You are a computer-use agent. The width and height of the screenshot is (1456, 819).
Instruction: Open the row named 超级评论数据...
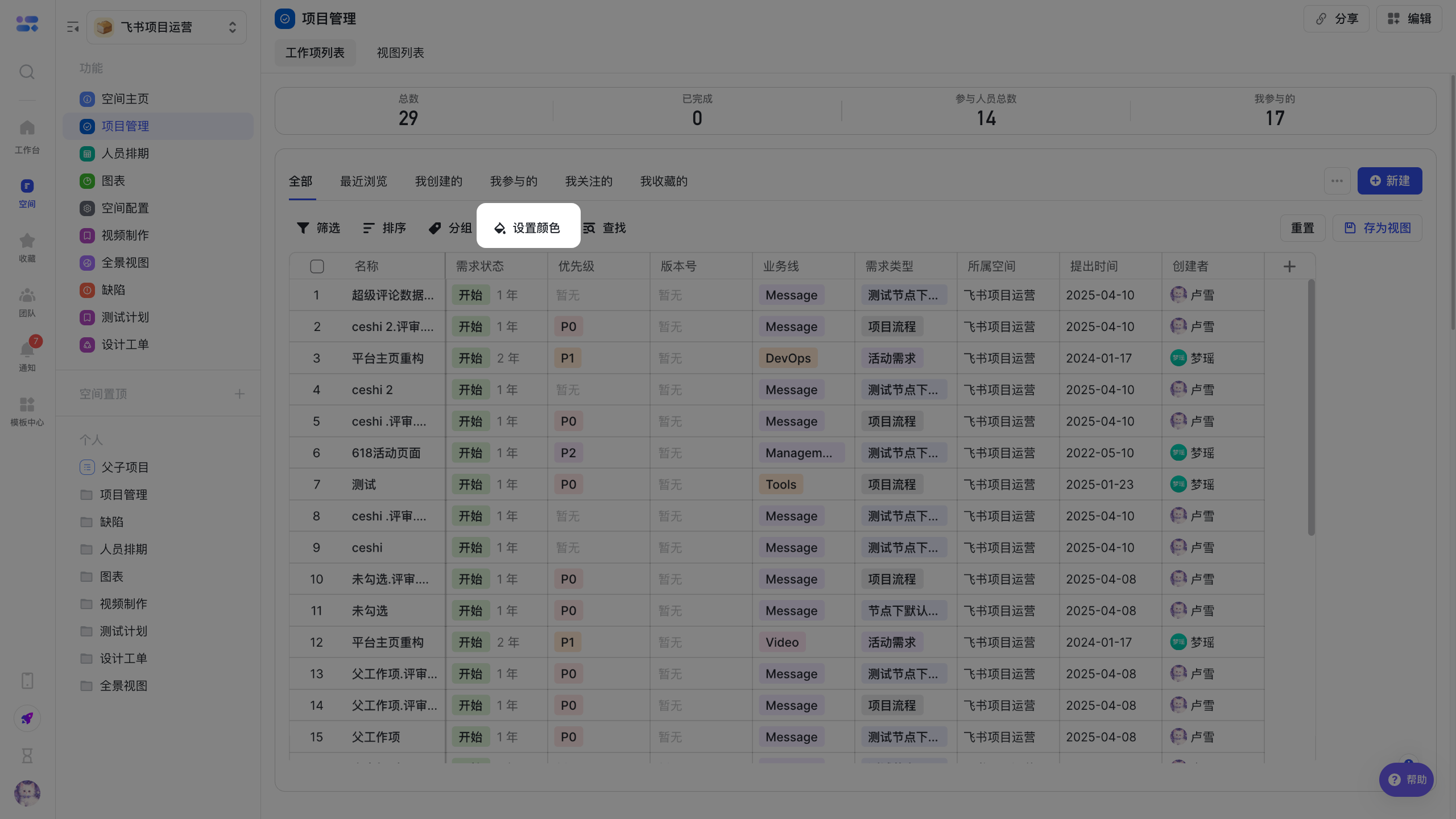tap(392, 295)
